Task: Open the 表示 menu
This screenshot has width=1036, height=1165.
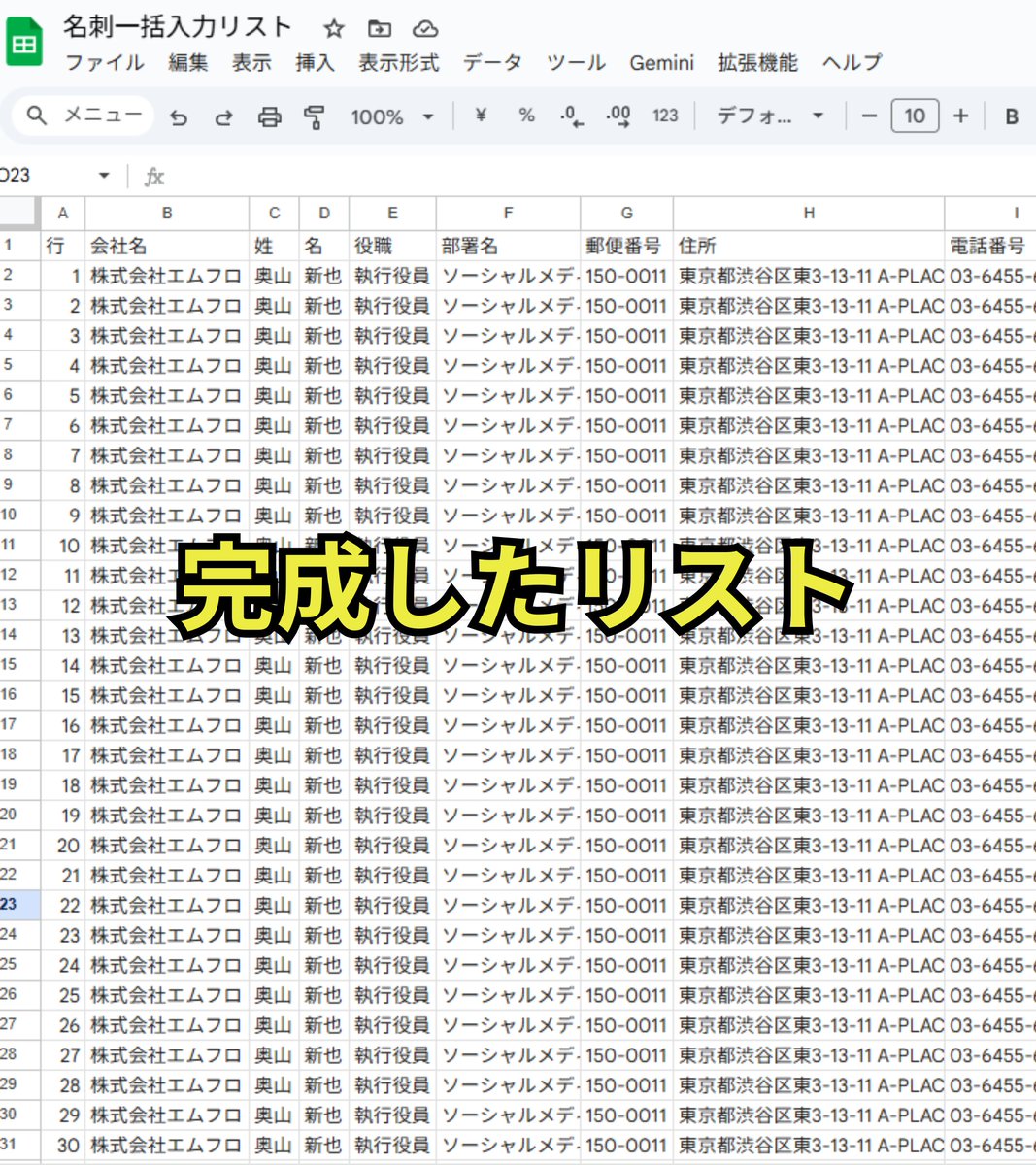Action: tap(251, 63)
